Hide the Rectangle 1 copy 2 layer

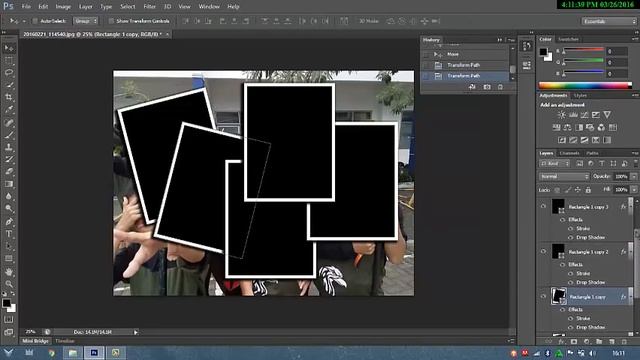(543, 251)
